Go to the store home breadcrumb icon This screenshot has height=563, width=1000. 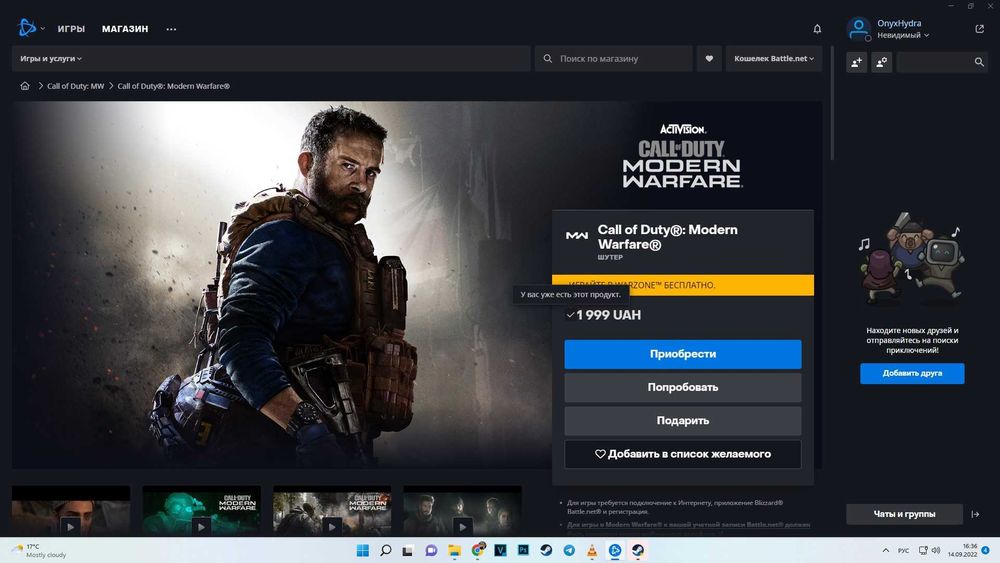(25, 86)
